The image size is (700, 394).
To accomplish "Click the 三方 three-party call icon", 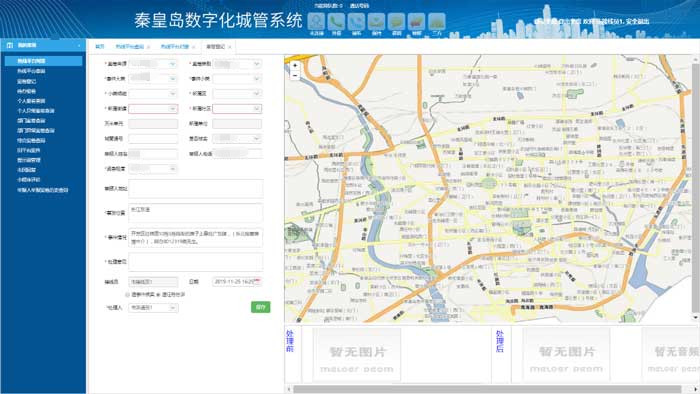I will click(437, 21).
